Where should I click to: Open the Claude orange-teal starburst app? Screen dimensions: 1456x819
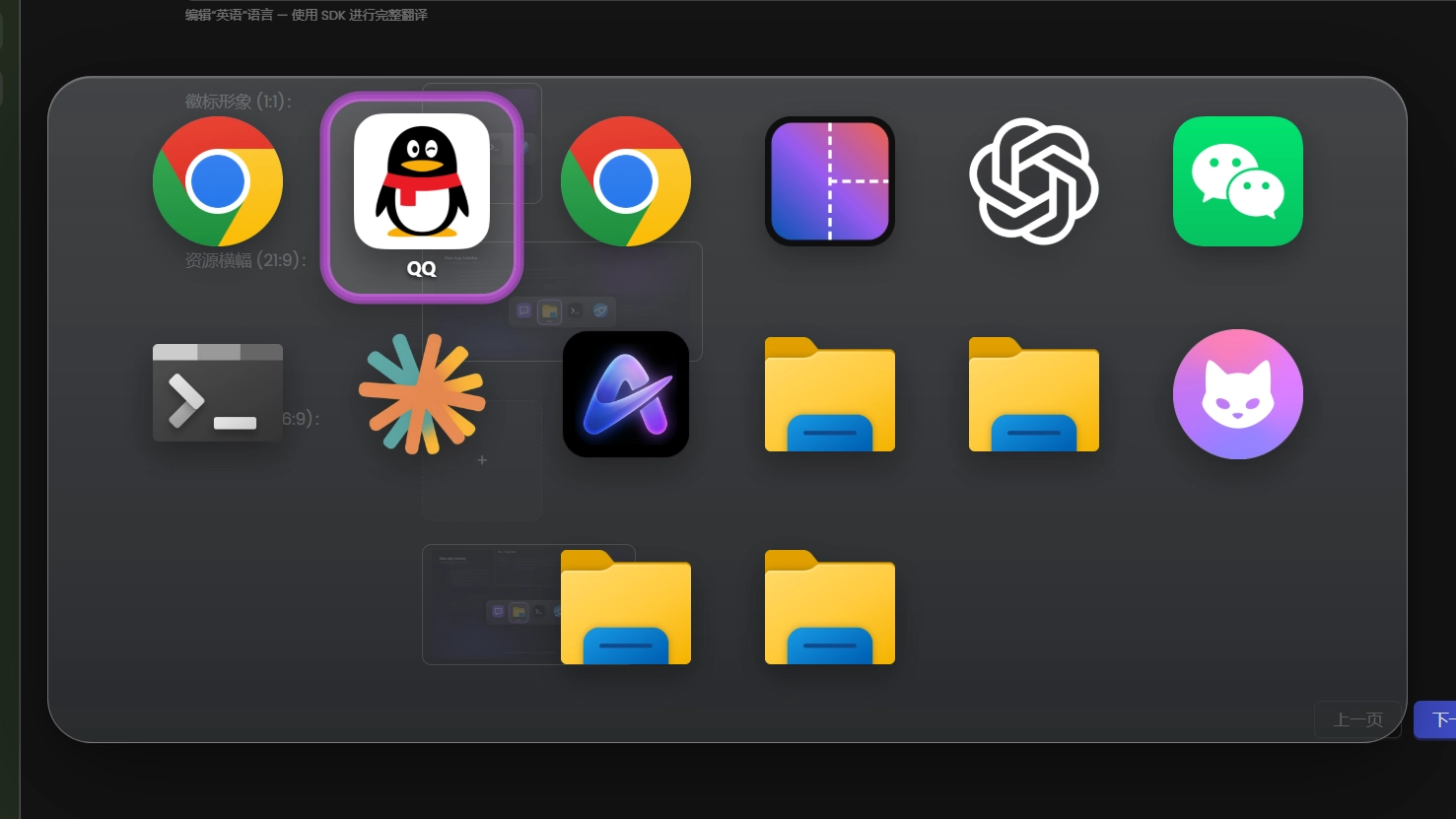coord(422,394)
